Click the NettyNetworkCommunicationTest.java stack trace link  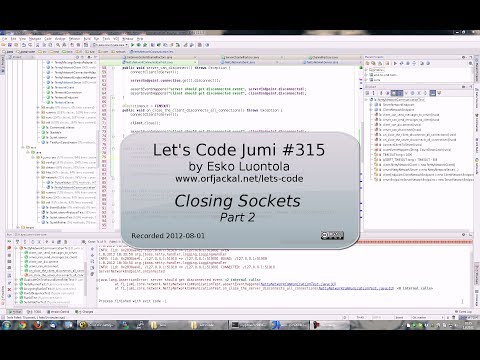298,284
